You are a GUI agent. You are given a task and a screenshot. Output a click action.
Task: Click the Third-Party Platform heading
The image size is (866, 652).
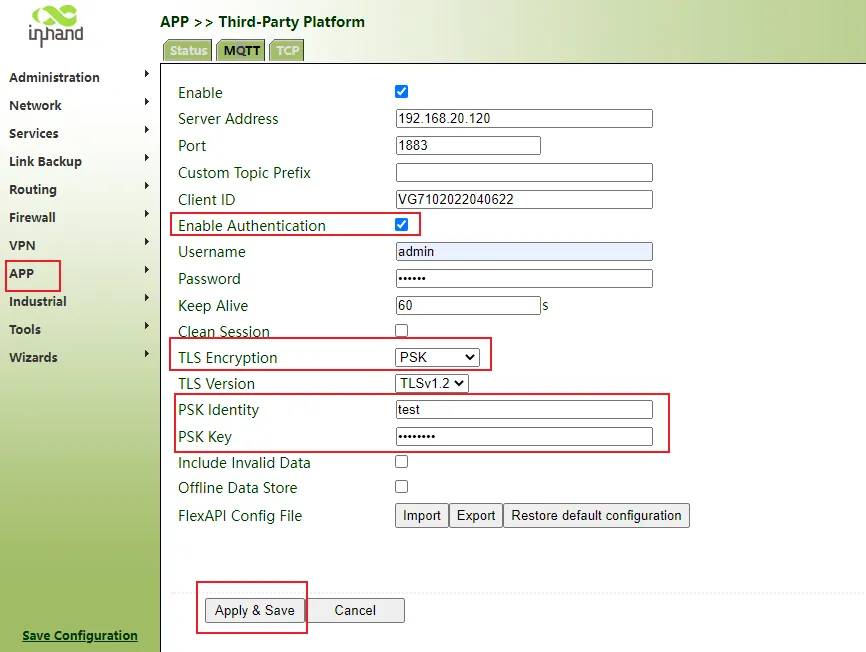(292, 22)
